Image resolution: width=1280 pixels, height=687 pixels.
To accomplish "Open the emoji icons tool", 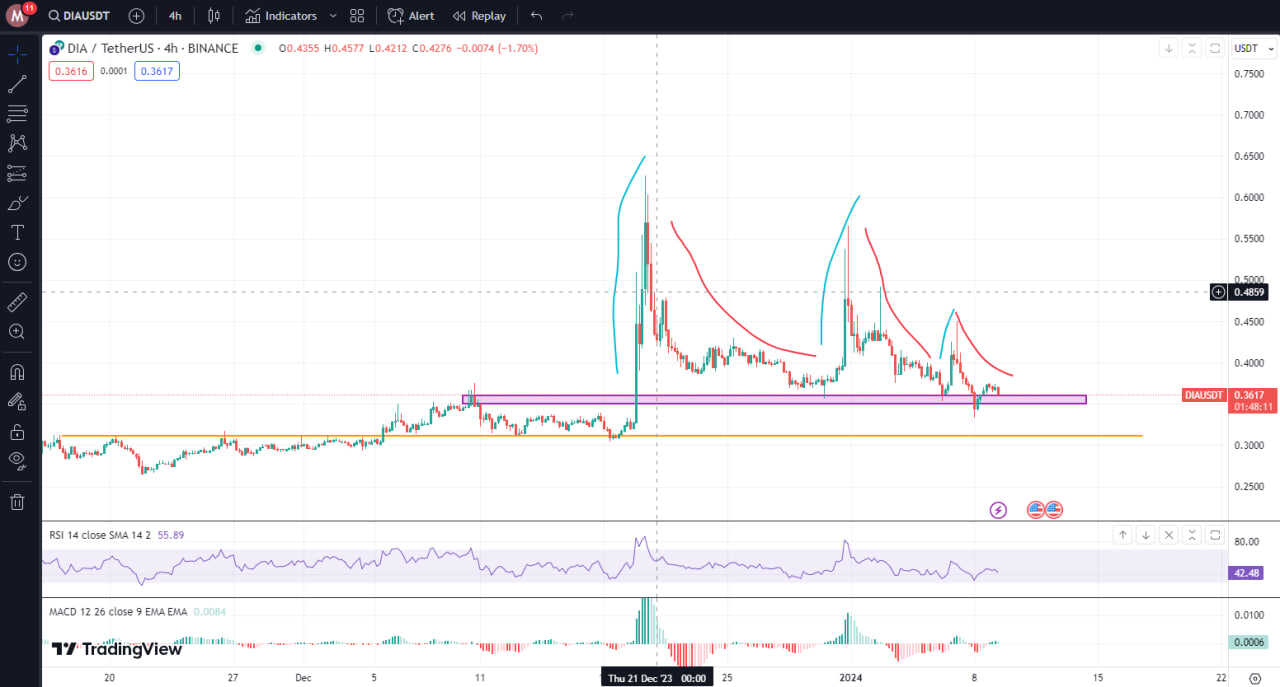I will pyautogui.click(x=17, y=262).
